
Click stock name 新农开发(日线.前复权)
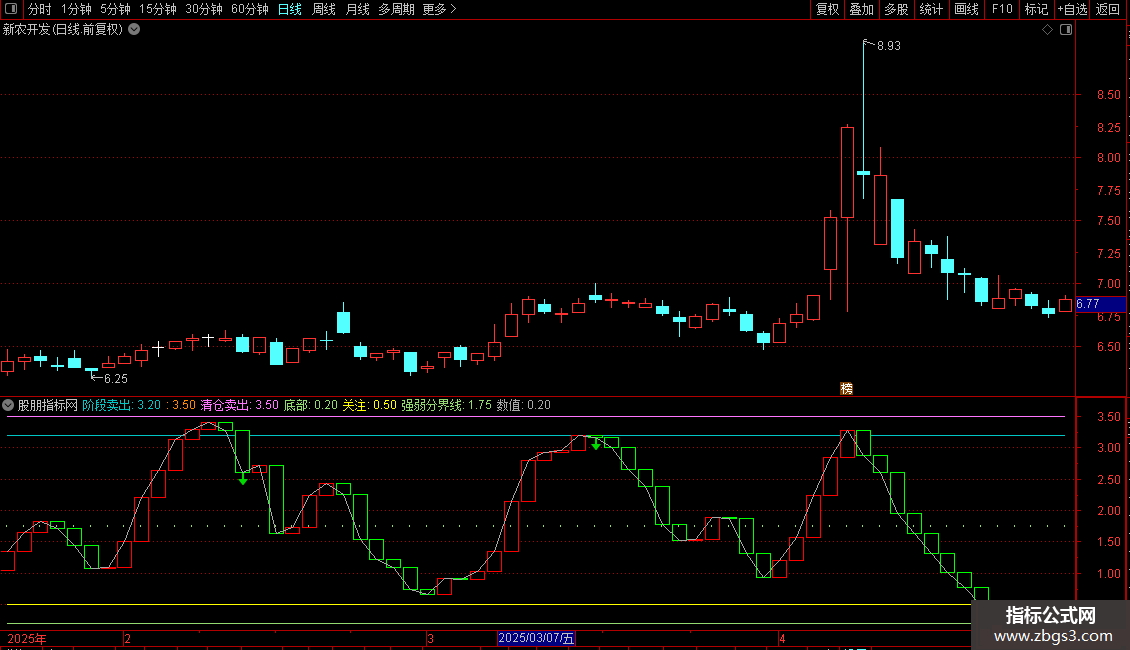pos(63,30)
